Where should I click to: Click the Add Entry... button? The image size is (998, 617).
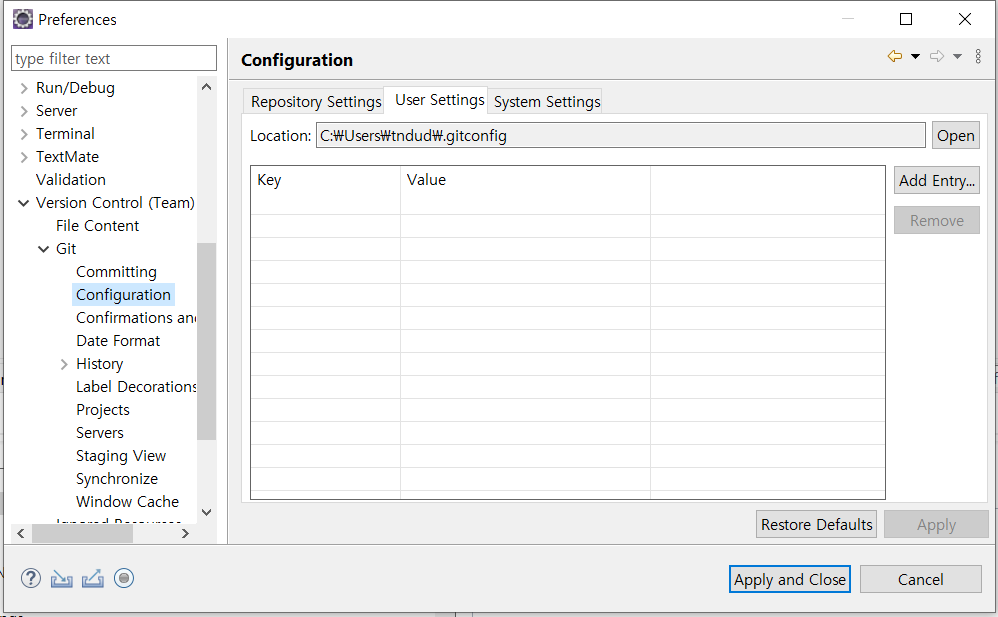pyautogui.click(x=936, y=181)
